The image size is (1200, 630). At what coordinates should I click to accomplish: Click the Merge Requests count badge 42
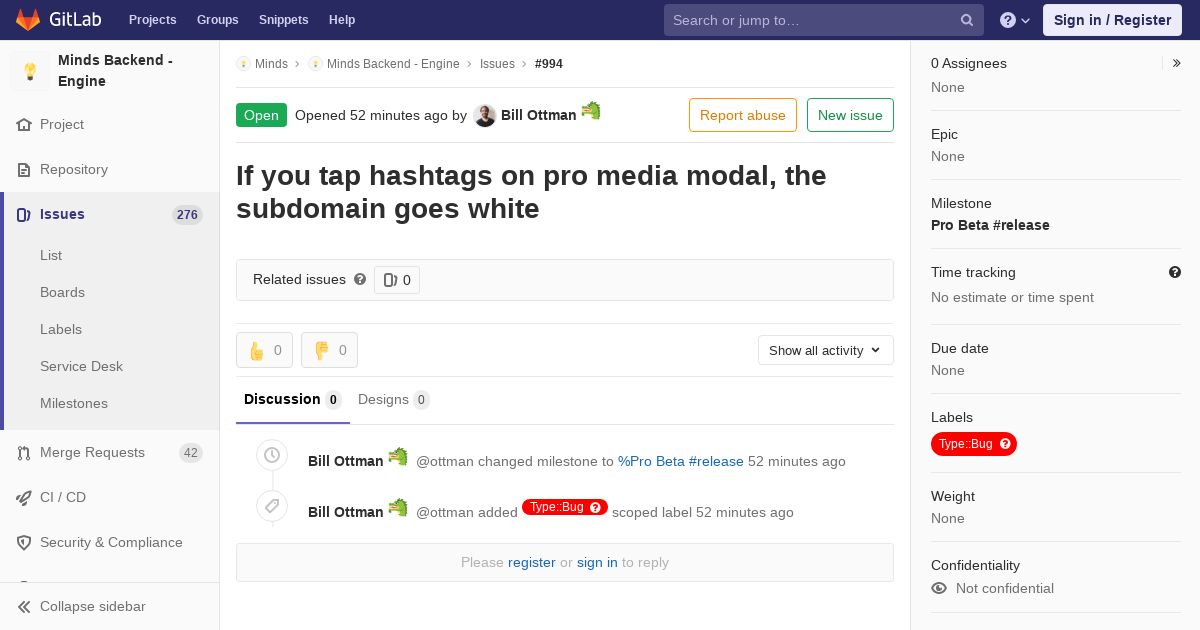click(x=191, y=453)
